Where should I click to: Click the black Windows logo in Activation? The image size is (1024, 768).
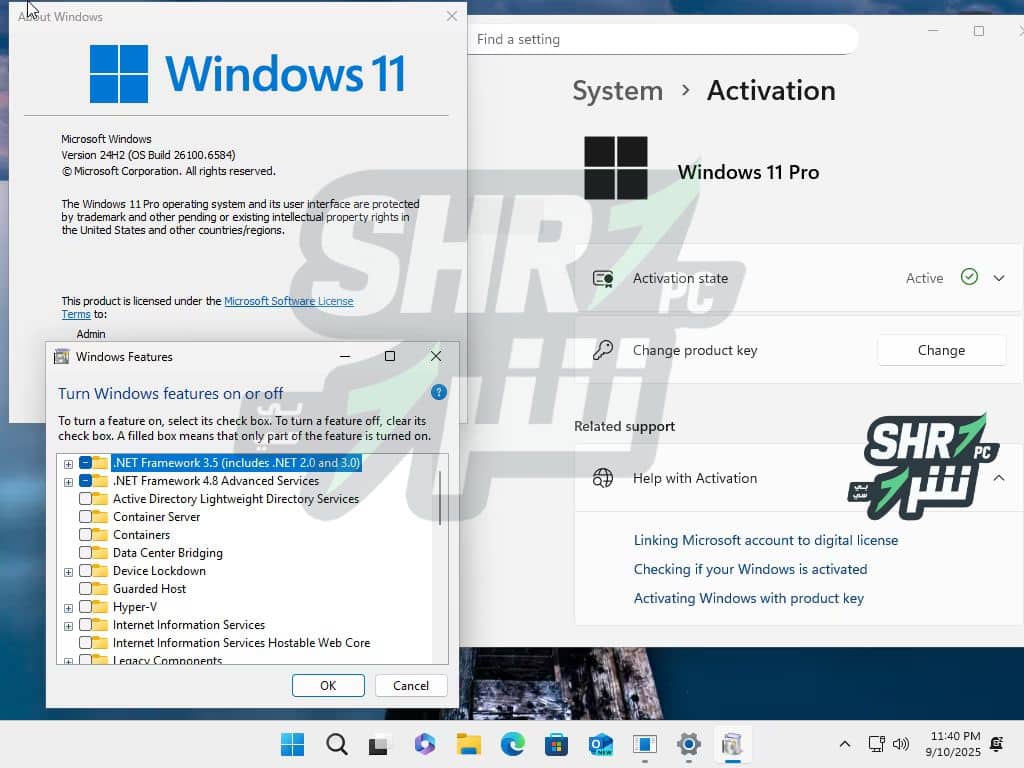615,168
